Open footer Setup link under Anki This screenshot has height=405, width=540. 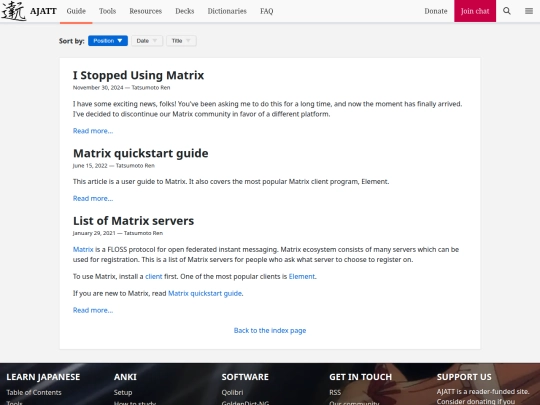click(123, 393)
